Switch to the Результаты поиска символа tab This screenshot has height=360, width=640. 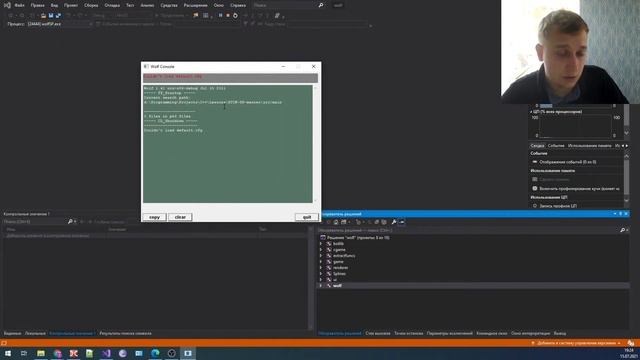click(x=125, y=333)
